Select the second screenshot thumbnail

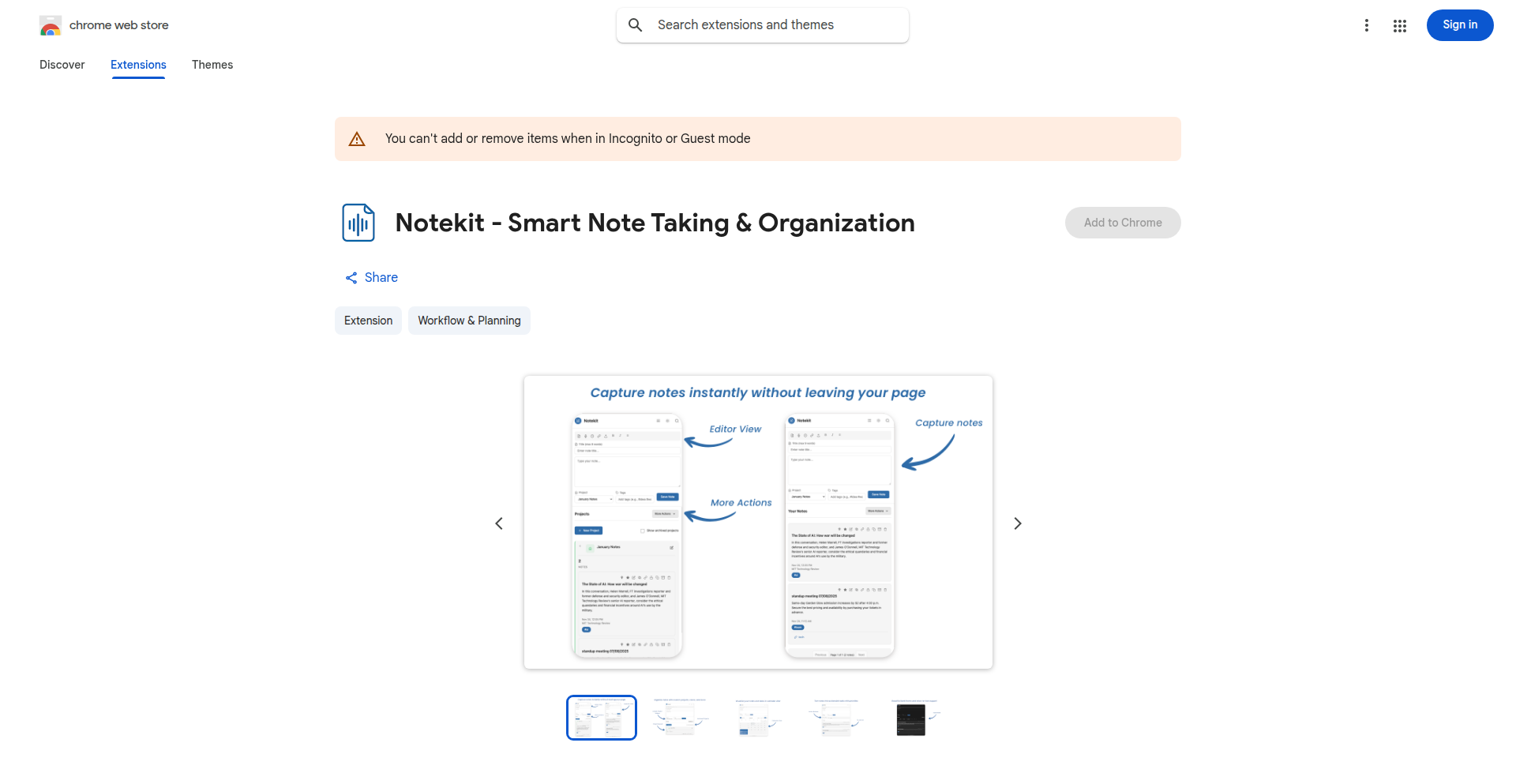(679, 718)
